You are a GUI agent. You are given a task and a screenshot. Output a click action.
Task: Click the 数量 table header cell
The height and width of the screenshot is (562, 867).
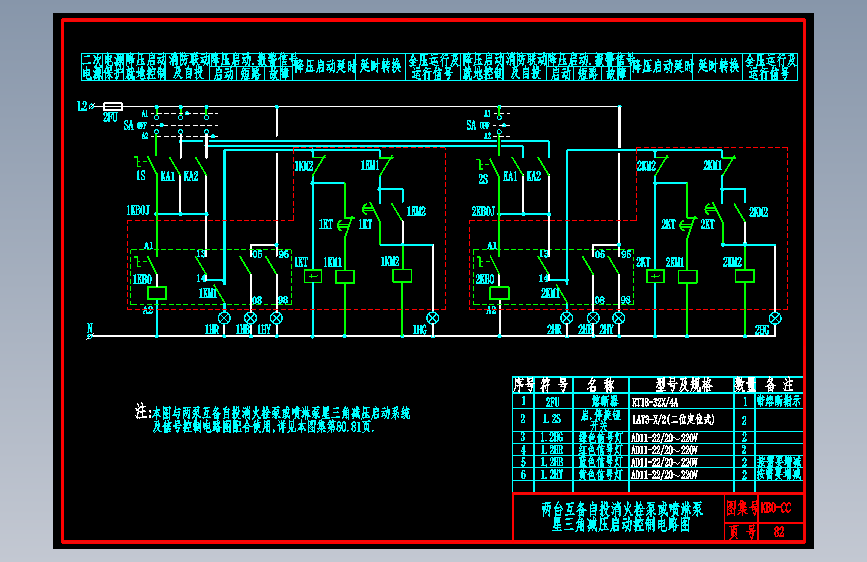click(744, 384)
